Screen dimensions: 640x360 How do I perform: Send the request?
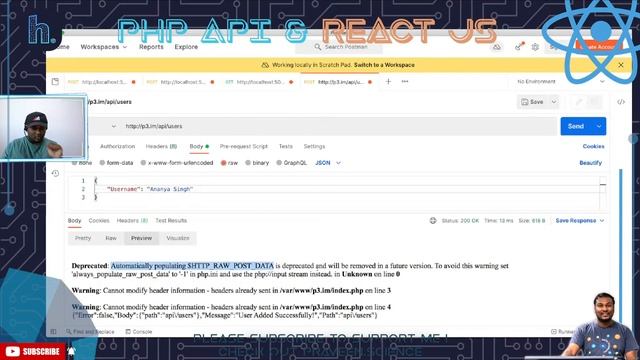[576, 126]
